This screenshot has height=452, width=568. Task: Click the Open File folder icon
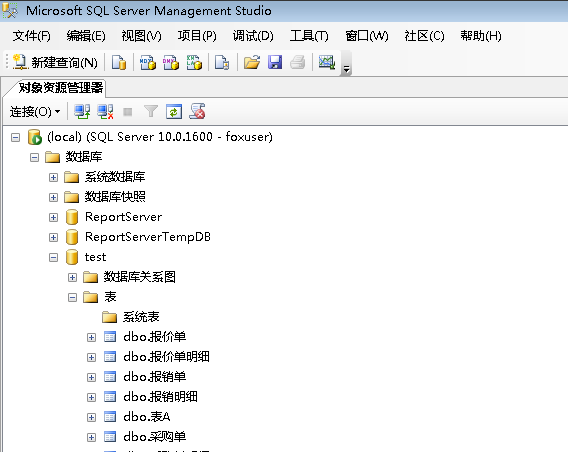click(x=252, y=62)
